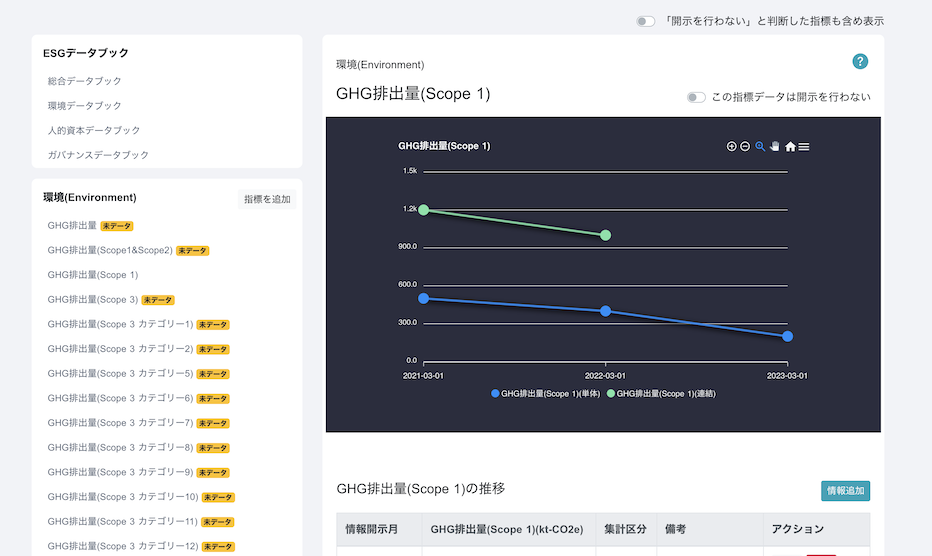Open the help question mark icon
Image resolution: width=932 pixels, height=556 pixels.
pyautogui.click(x=860, y=62)
